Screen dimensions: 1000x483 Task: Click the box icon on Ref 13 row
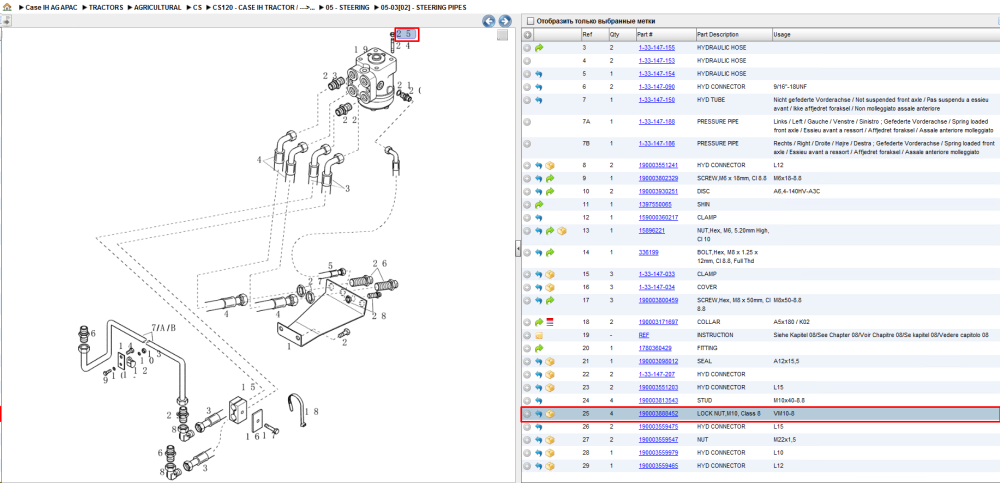coord(562,231)
